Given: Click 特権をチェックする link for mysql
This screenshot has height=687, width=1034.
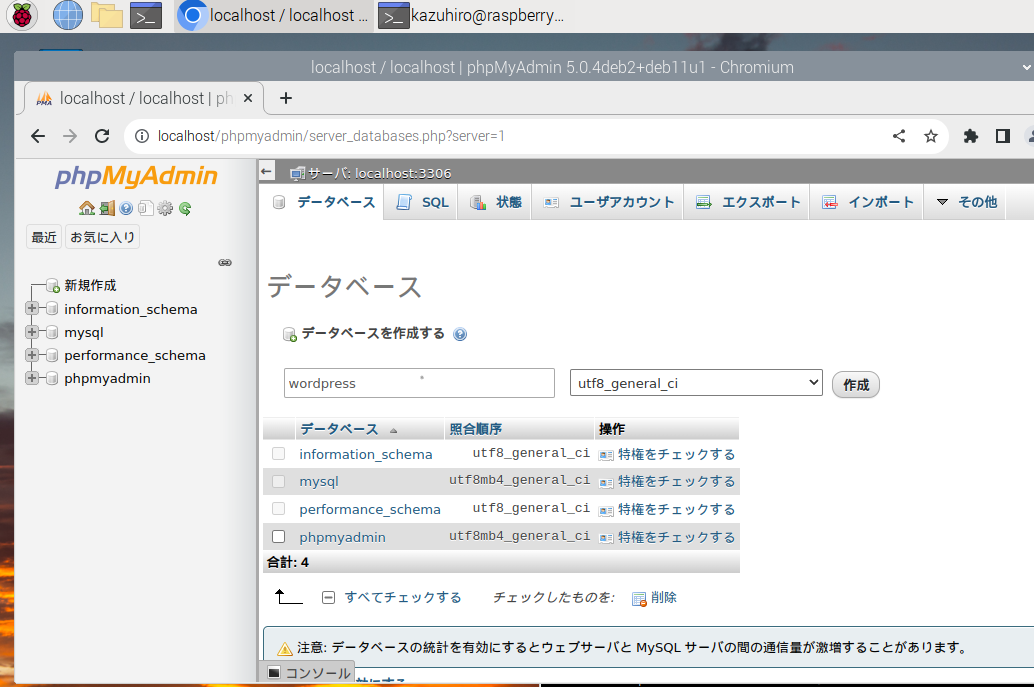Looking at the screenshot, I should (x=675, y=482).
